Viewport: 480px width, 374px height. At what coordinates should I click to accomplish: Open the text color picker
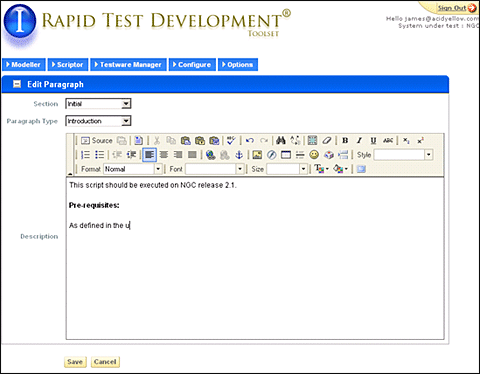(x=321, y=169)
